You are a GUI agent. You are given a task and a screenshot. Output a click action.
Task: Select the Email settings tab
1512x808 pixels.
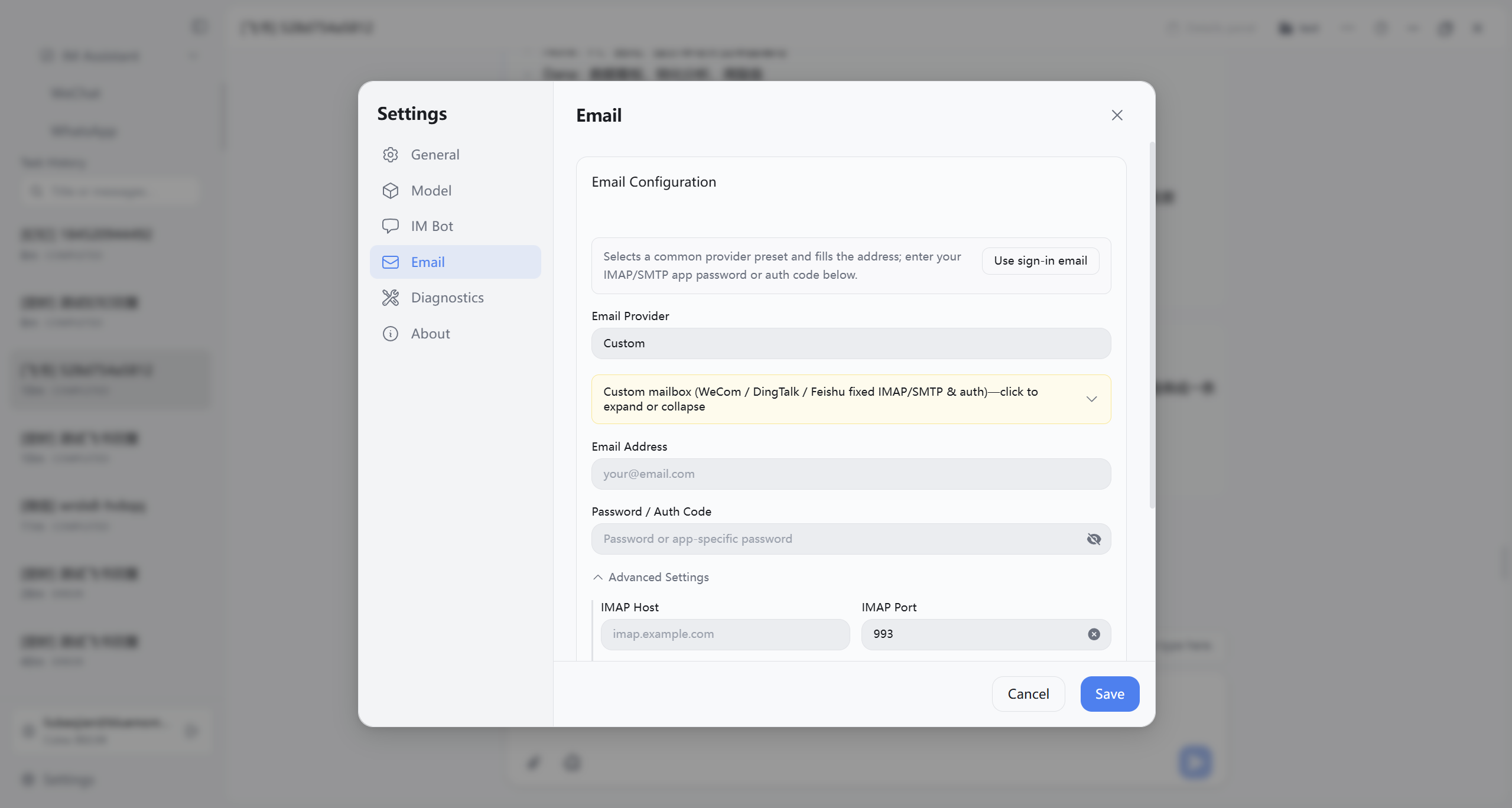coord(455,262)
